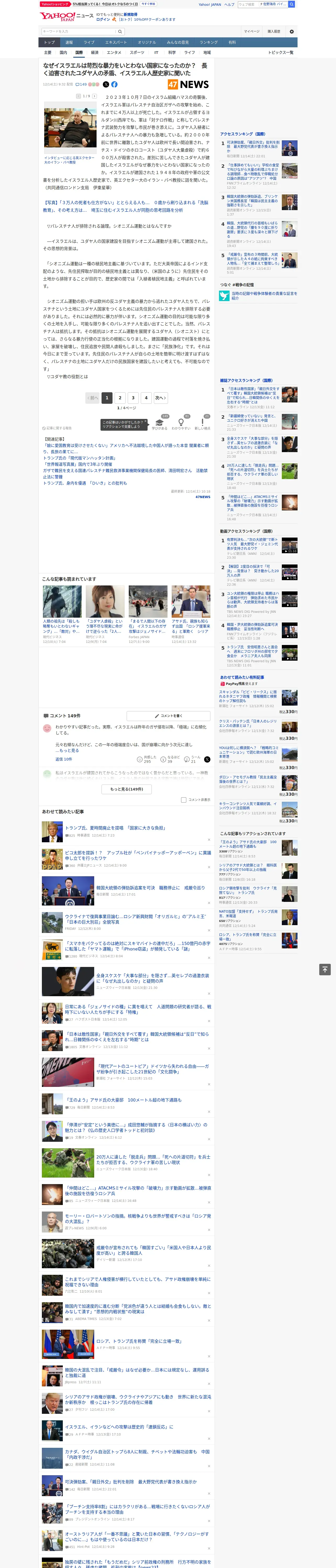Open 購入履歴 link
Viewport: 336px width, 1568px height.
tap(274, 32)
